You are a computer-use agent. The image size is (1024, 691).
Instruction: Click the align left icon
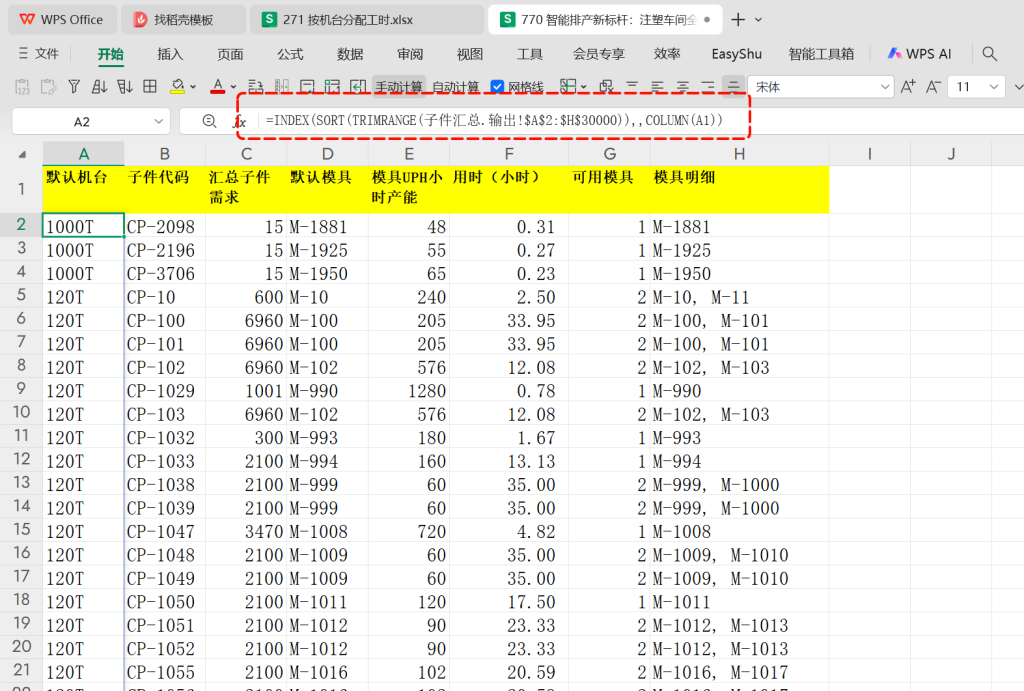tap(658, 87)
